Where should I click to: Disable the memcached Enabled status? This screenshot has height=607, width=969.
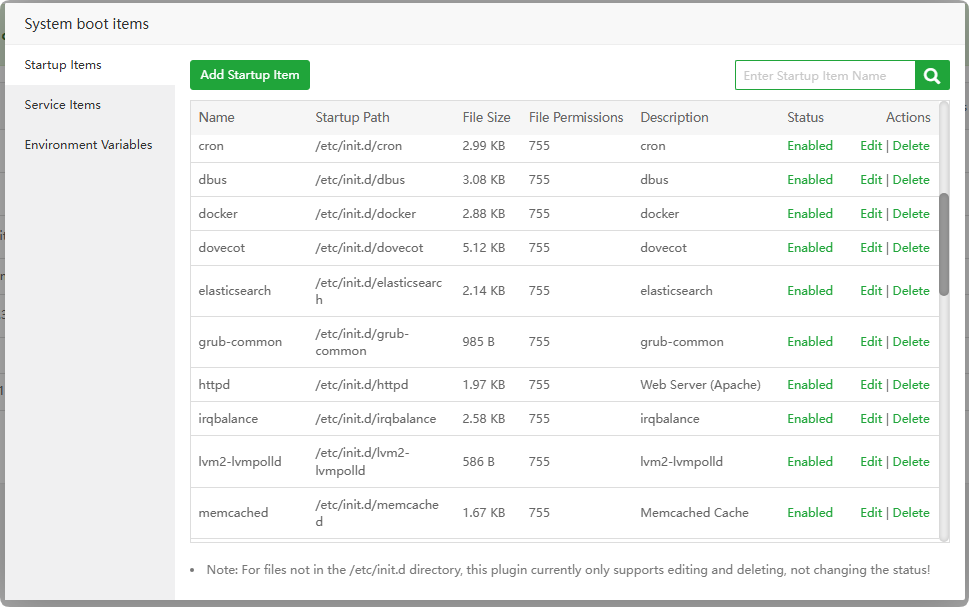tap(810, 513)
